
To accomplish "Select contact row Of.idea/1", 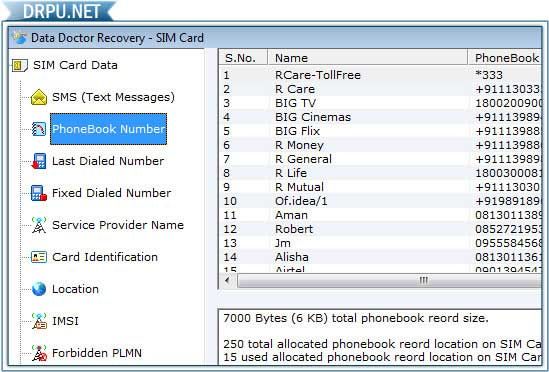I will click(x=380, y=201).
